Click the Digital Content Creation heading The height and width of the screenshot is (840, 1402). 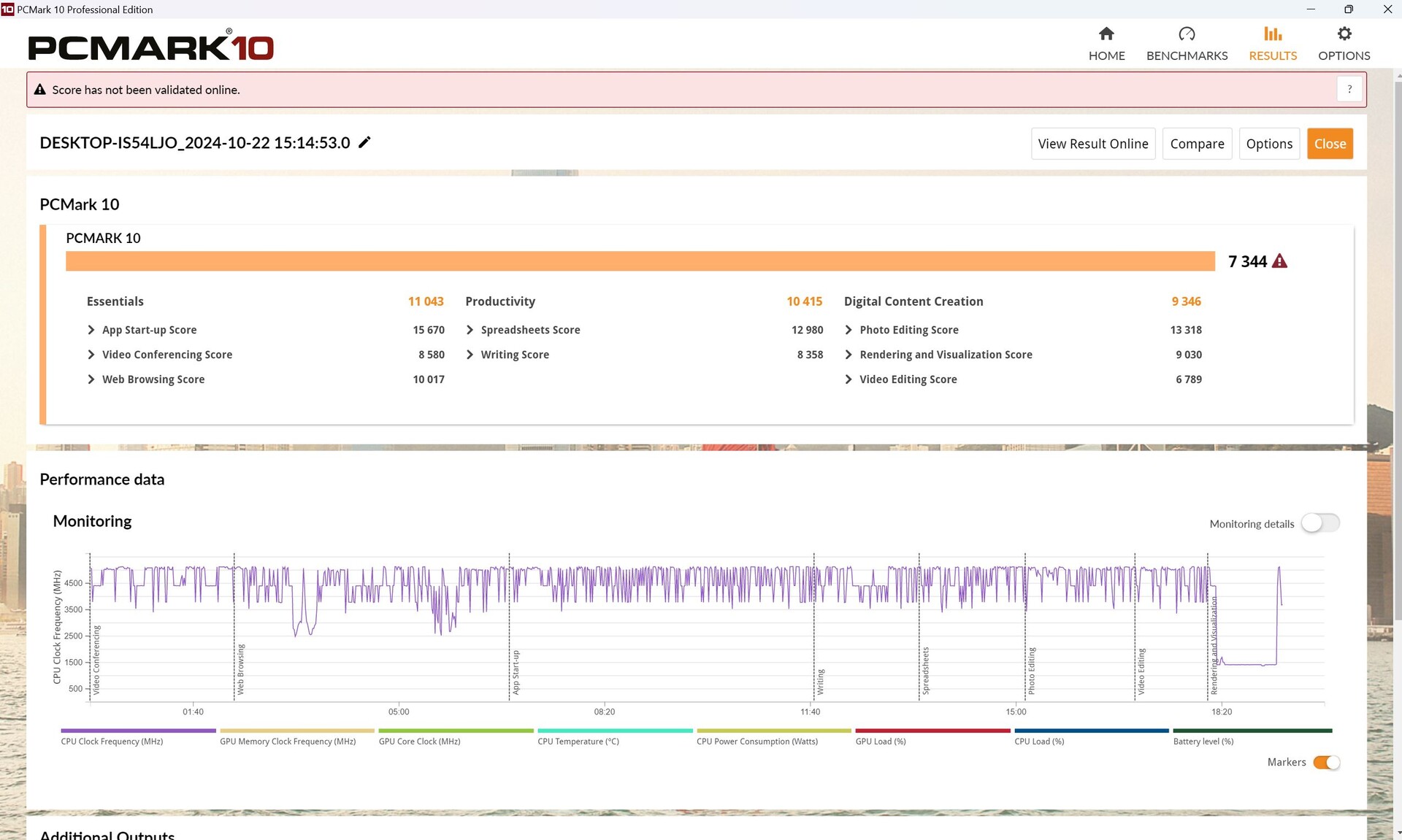coord(913,301)
